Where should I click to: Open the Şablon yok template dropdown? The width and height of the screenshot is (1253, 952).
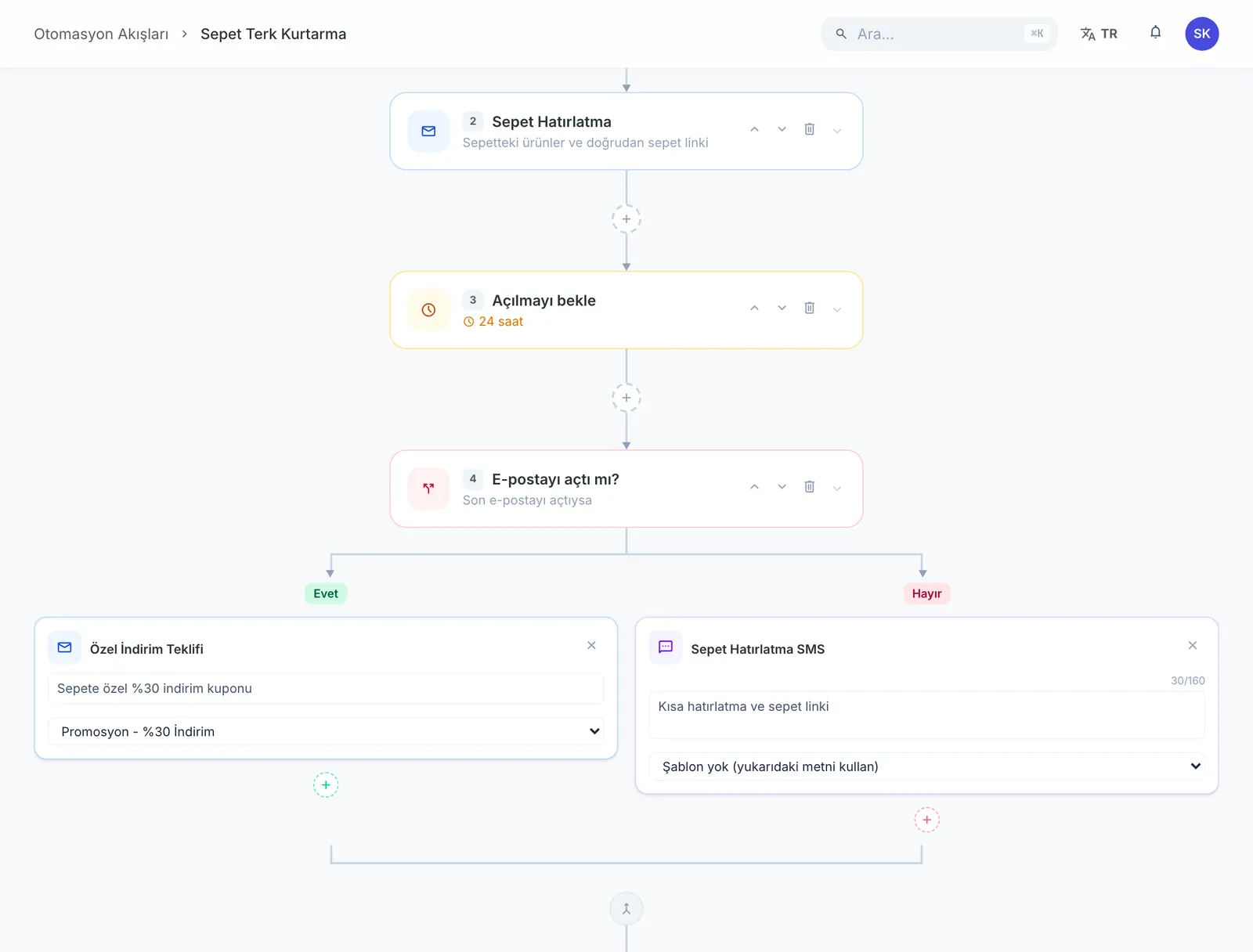(x=926, y=766)
